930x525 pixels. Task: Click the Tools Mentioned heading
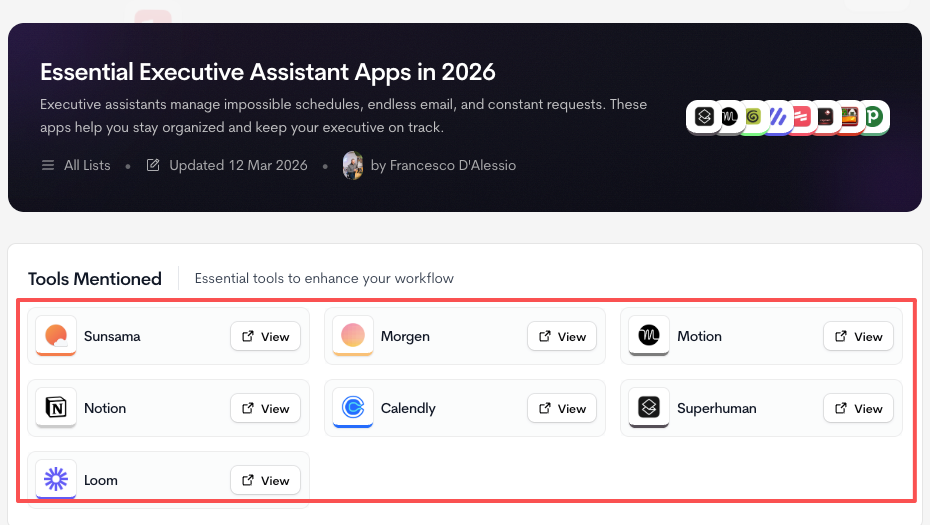click(x=95, y=278)
